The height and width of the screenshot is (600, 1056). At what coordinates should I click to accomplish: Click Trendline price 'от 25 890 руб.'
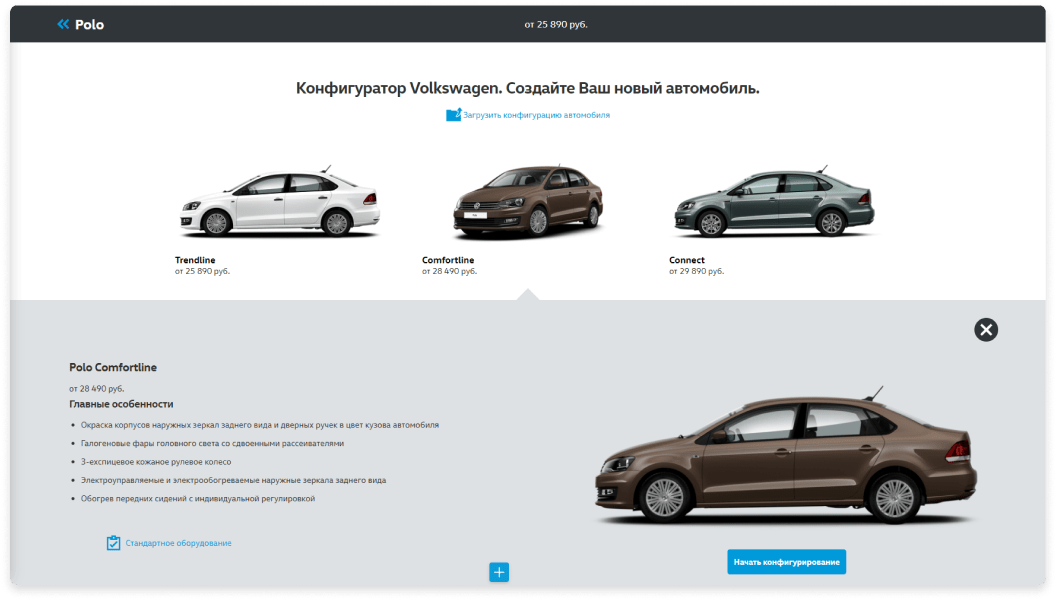point(202,271)
